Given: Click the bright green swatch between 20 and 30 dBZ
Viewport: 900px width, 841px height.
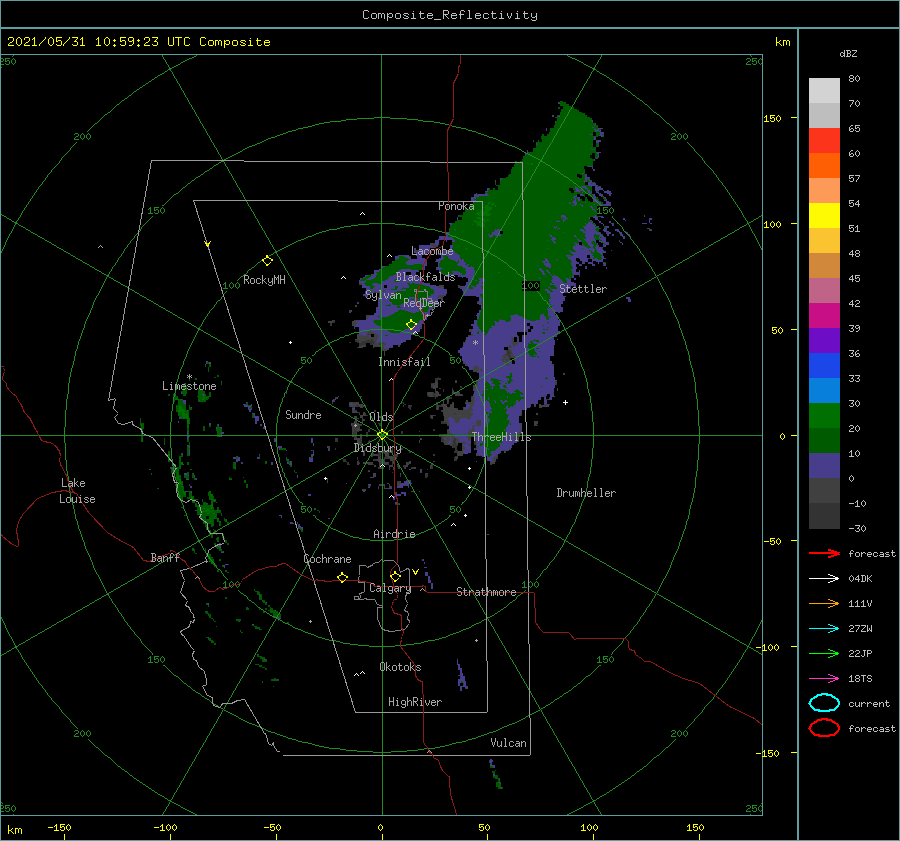Looking at the screenshot, I should (824, 416).
